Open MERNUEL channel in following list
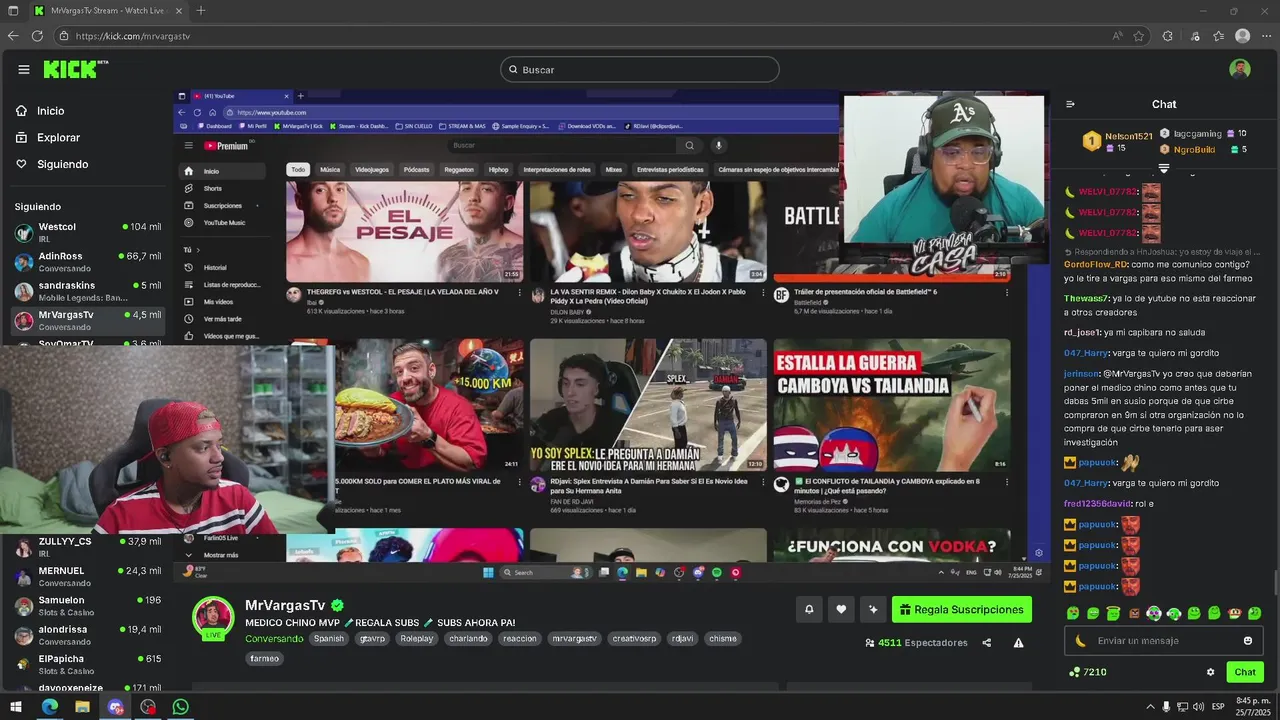 [x=88, y=576]
